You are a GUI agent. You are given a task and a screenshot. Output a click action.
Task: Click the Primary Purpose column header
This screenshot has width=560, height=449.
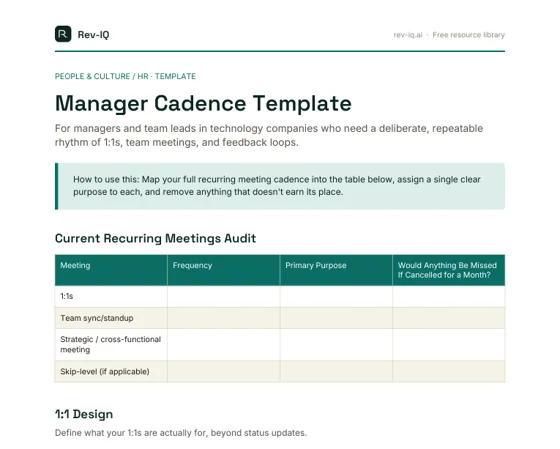(336, 270)
